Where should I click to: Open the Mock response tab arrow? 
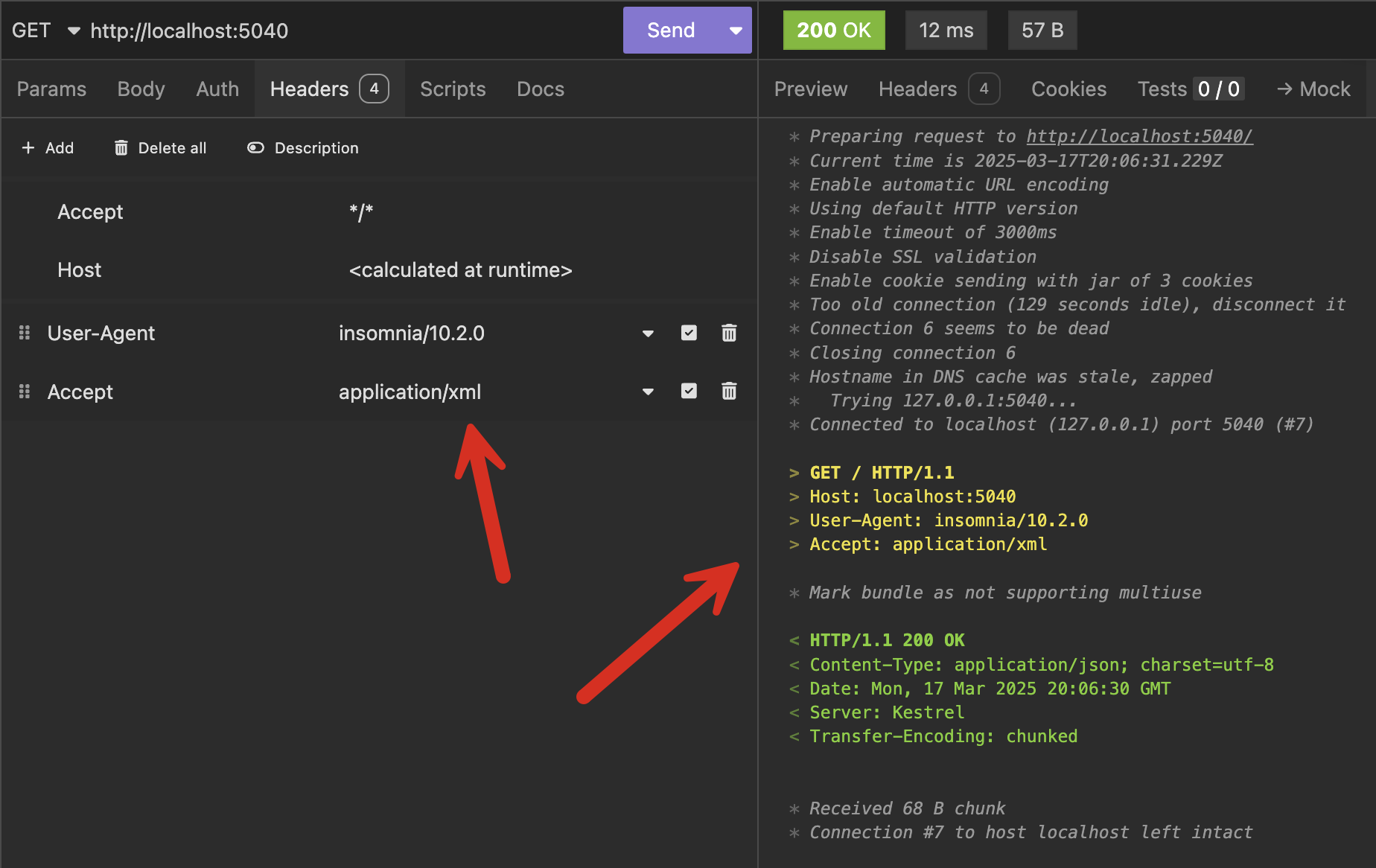[1284, 89]
